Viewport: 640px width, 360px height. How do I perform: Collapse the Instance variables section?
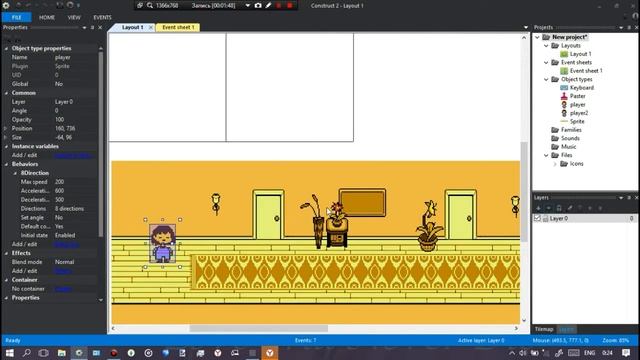click(x=6, y=147)
